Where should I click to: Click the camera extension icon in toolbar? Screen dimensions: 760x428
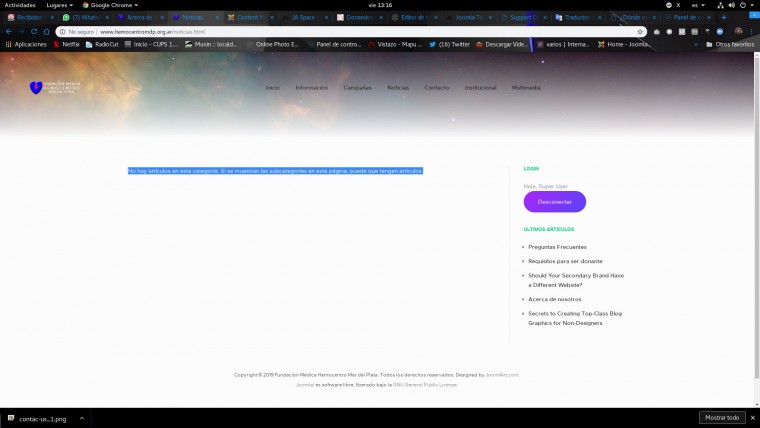click(657, 32)
